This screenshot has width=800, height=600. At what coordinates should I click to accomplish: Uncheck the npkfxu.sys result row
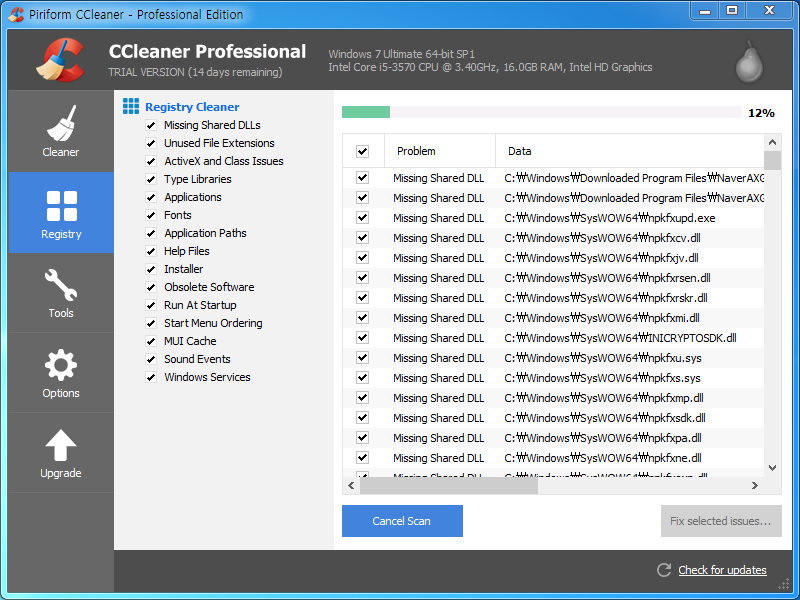click(x=362, y=358)
